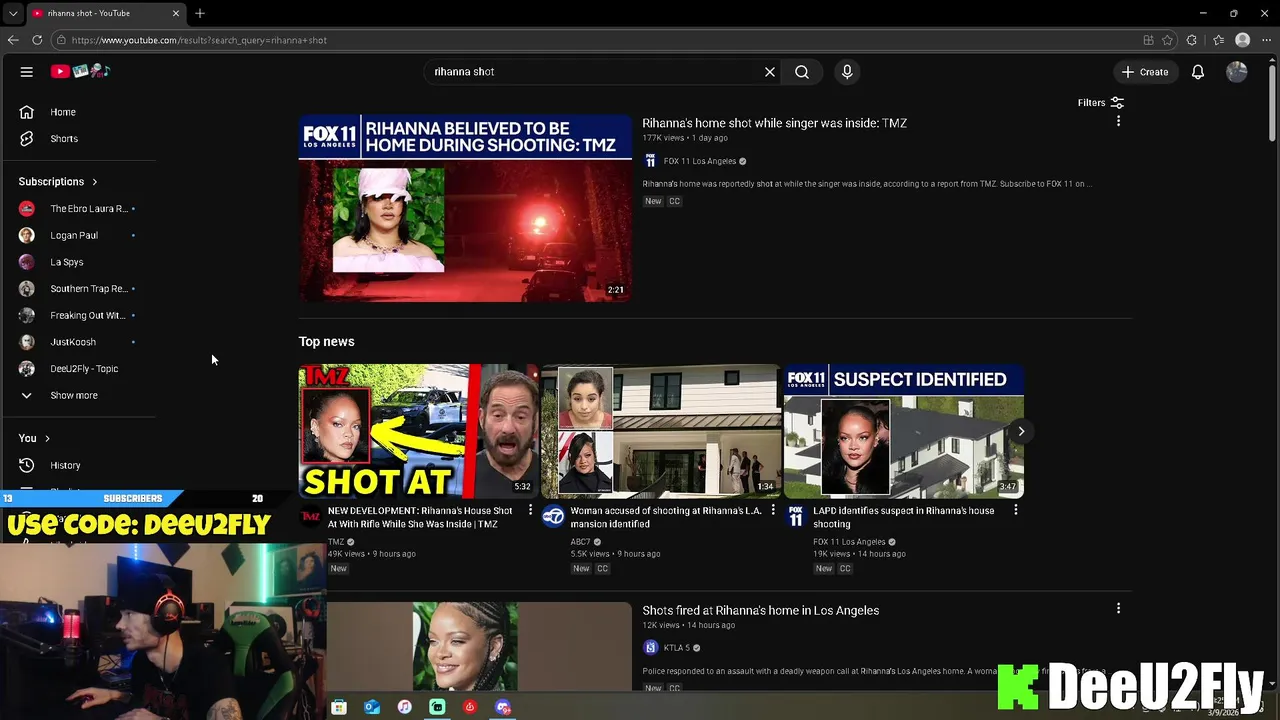
Task: Start voice search with microphone icon
Action: point(847,72)
